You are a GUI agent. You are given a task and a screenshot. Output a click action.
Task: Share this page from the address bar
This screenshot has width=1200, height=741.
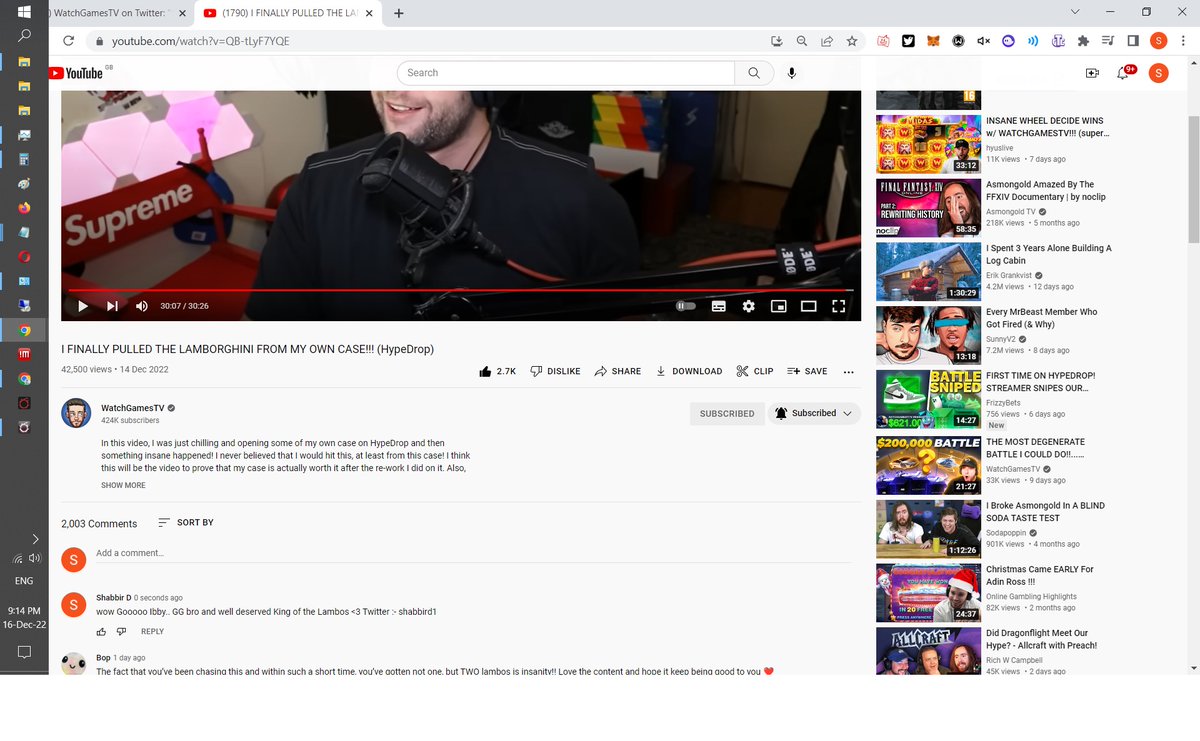coord(827,41)
